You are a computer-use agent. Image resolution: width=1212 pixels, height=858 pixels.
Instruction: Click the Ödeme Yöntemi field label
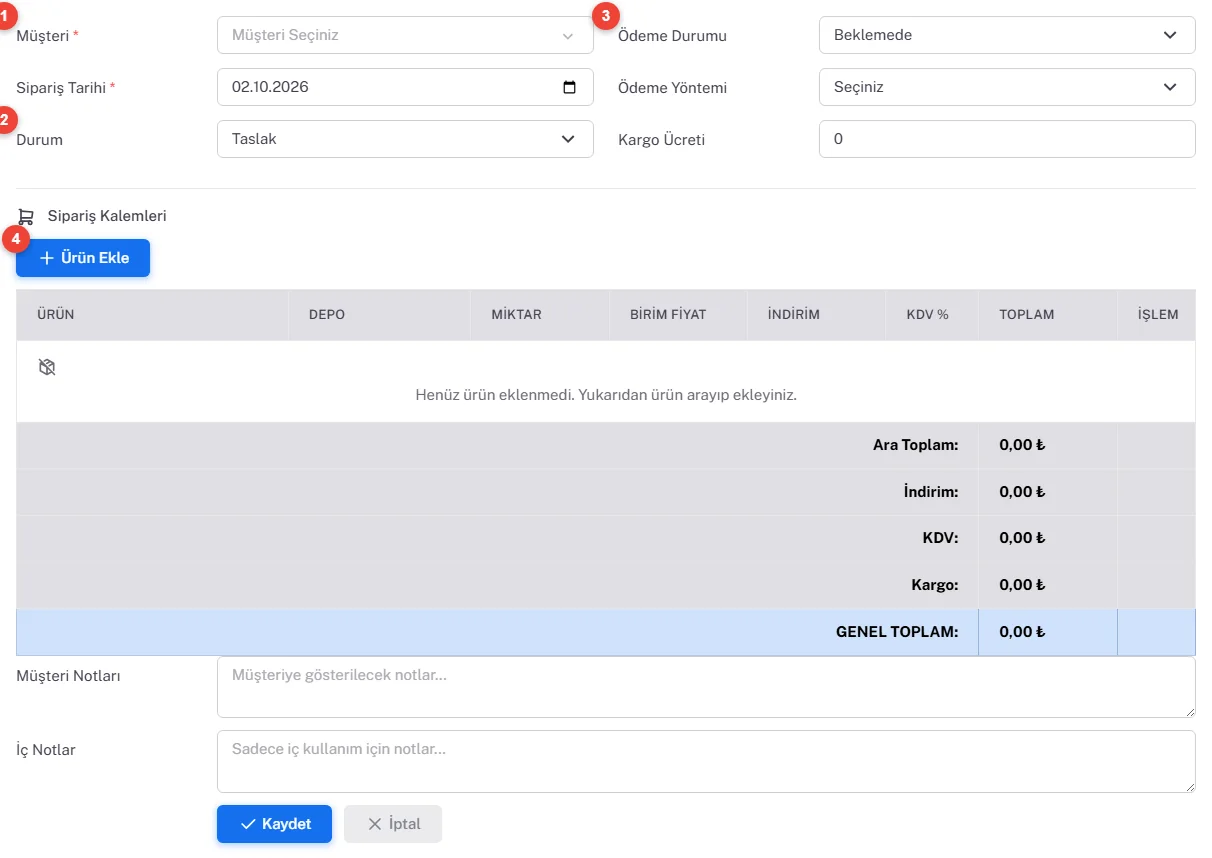click(x=673, y=88)
